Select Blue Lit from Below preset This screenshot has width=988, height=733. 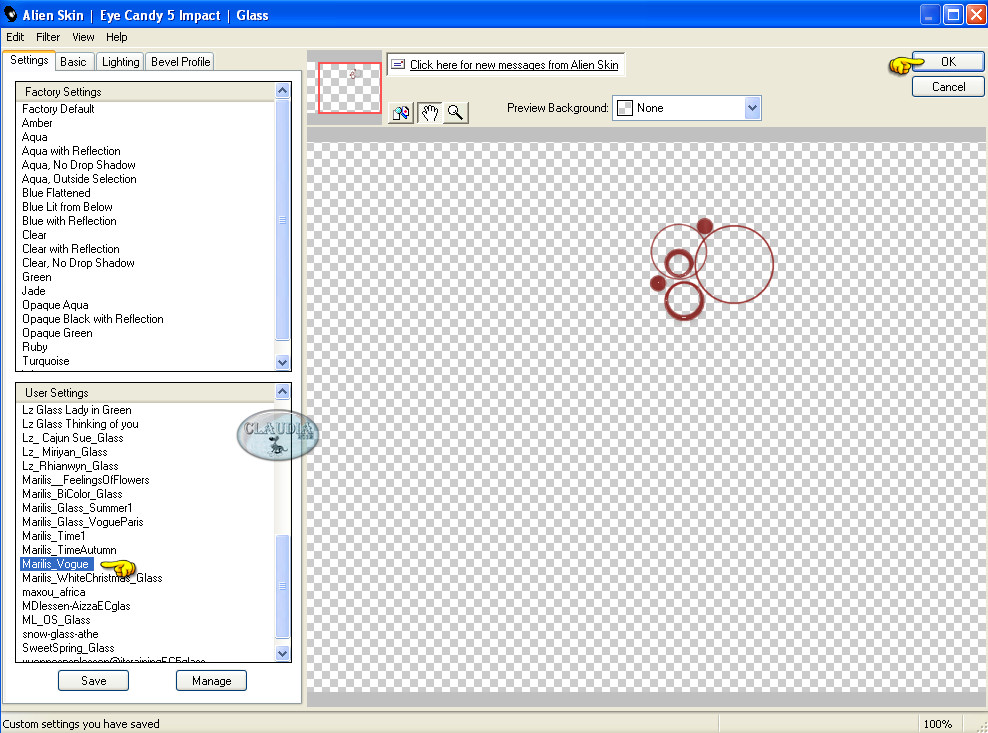click(67, 207)
